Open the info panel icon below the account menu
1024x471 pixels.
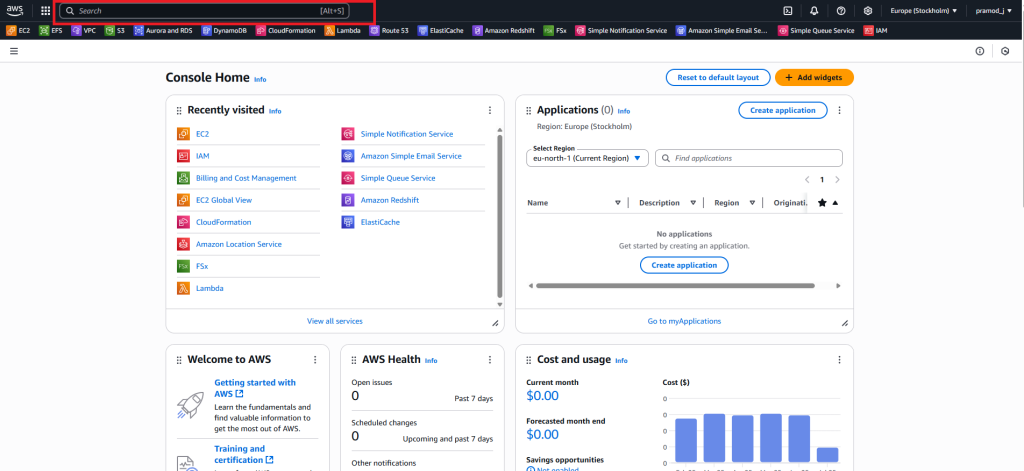click(980, 51)
